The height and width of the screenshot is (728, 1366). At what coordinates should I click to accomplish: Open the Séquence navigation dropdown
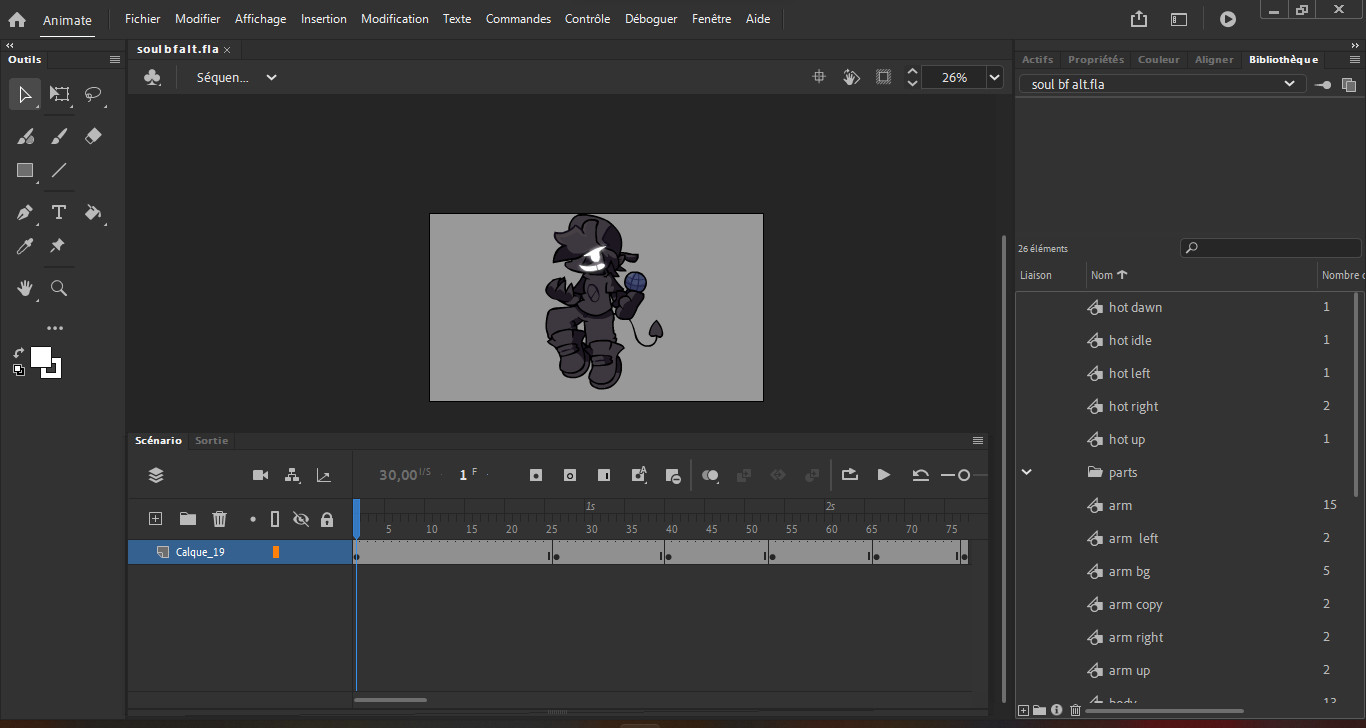[271, 77]
